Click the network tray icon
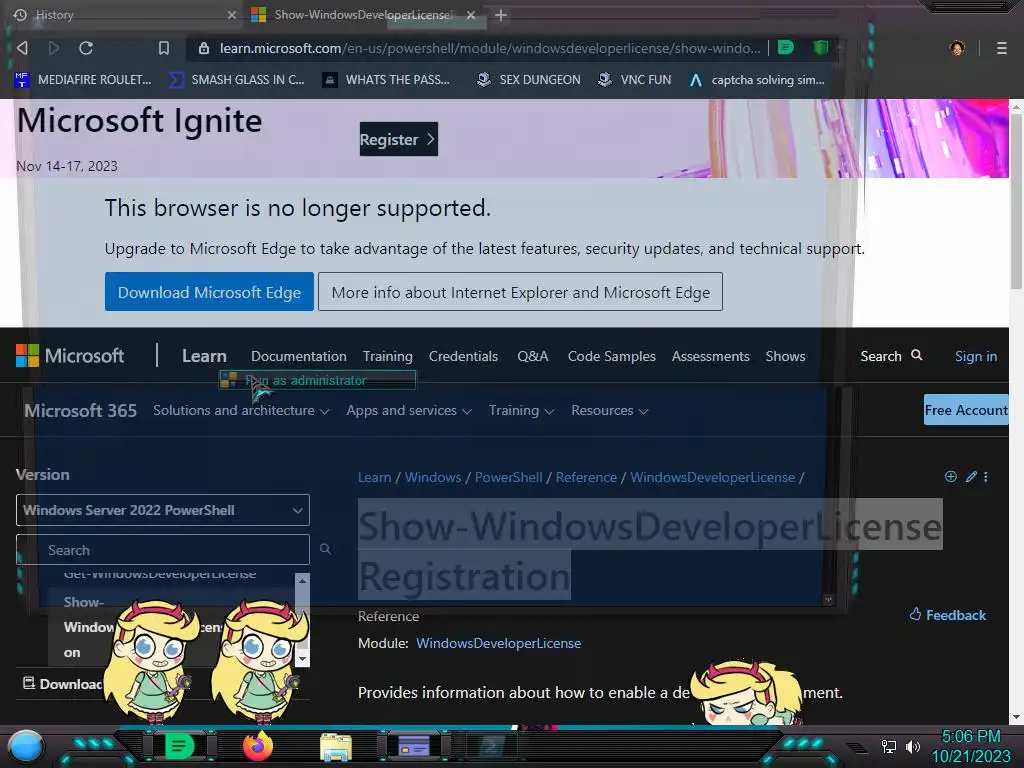The height and width of the screenshot is (768, 1024). 889,746
